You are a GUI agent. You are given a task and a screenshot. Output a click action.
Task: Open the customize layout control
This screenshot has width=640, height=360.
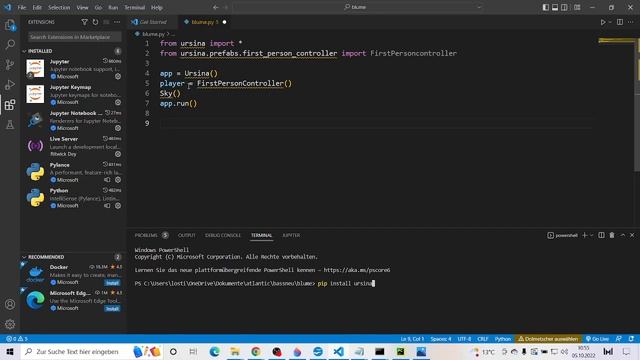577,7
